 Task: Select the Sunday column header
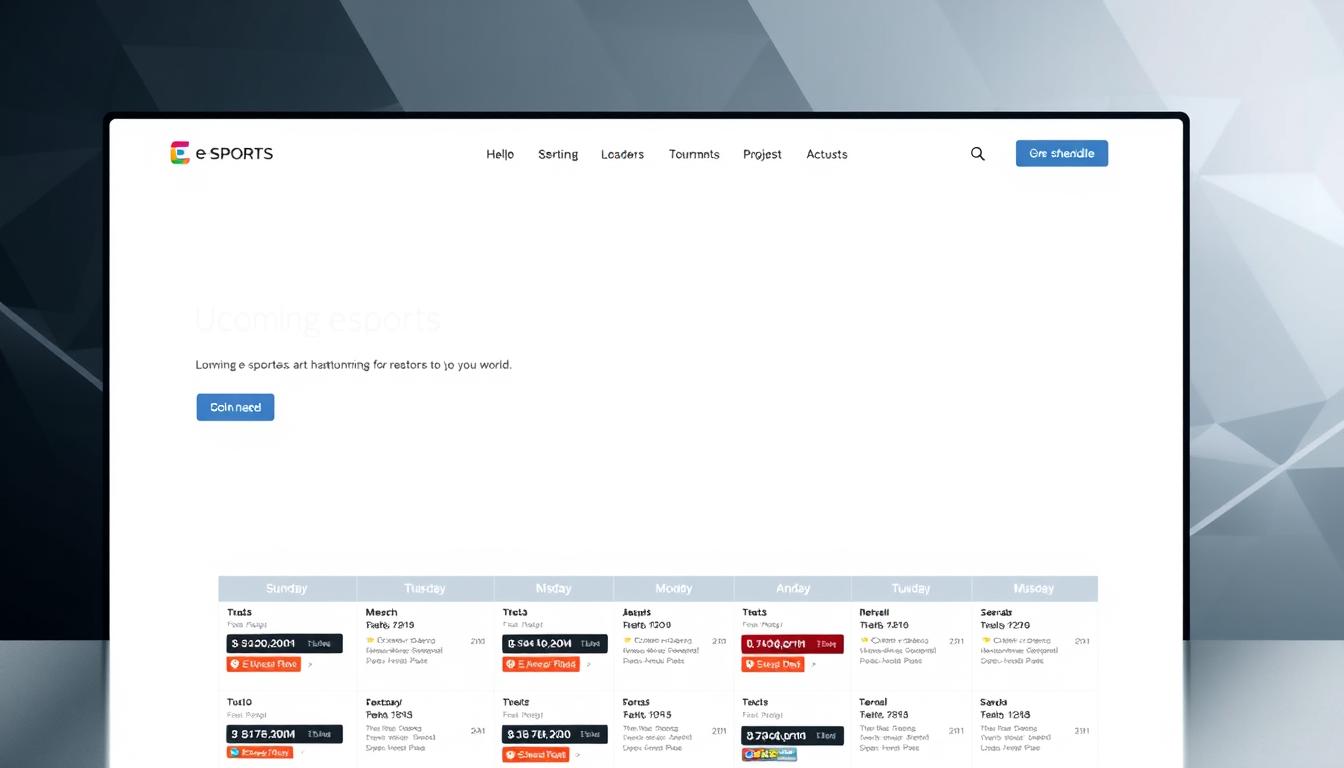coord(287,588)
